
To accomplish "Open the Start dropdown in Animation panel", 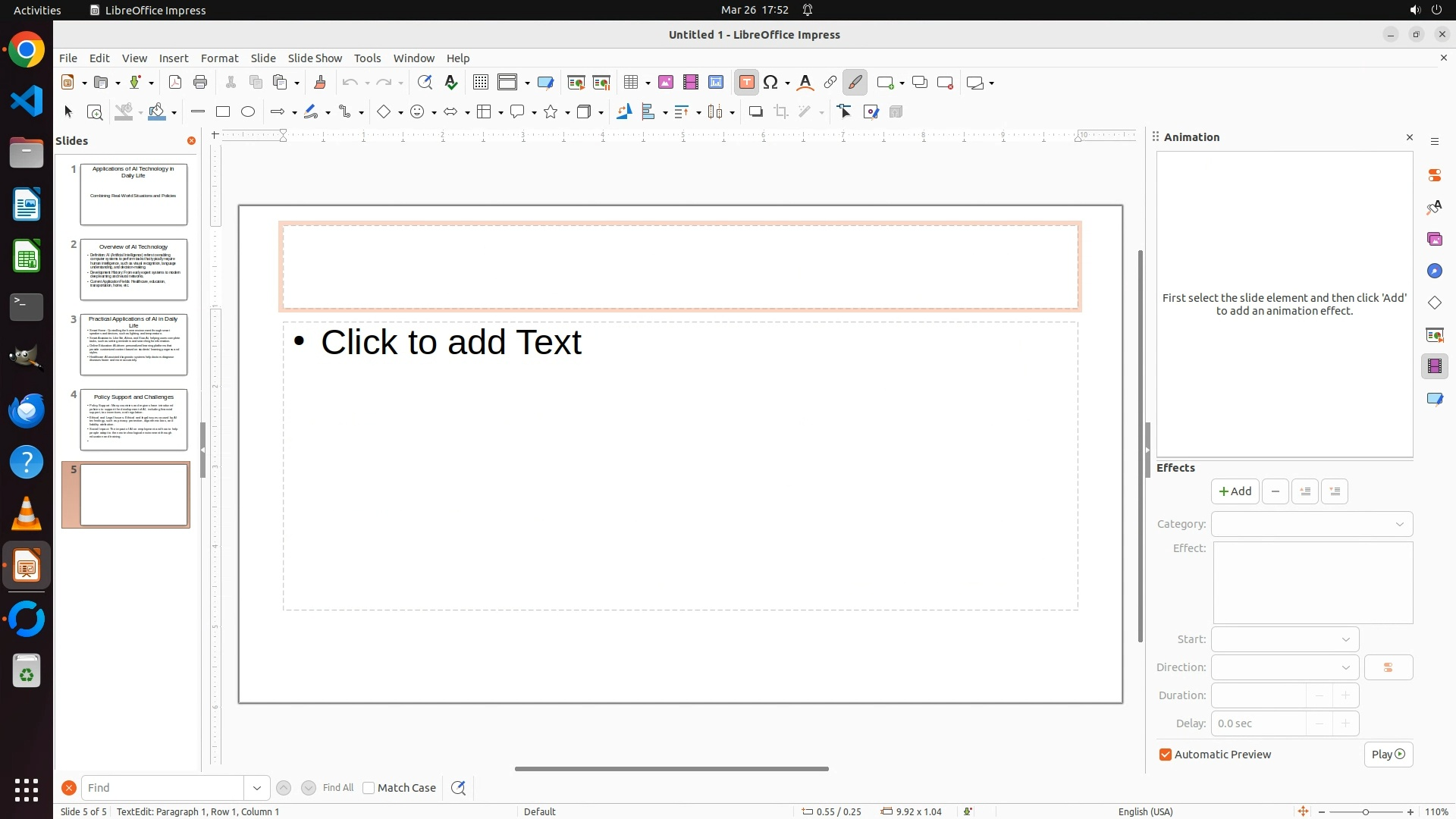I will tap(1285, 639).
